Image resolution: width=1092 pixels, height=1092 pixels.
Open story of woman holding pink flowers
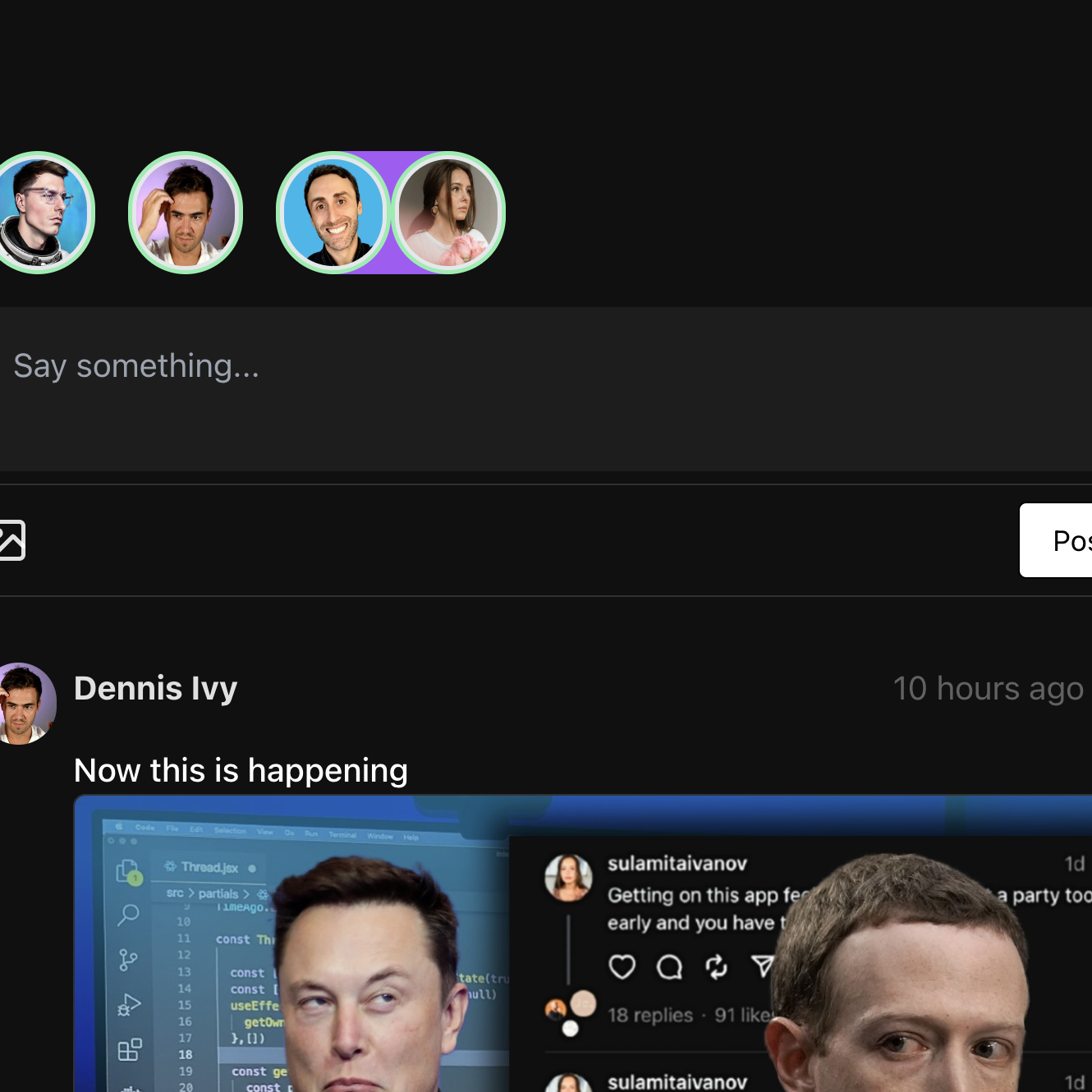(x=448, y=213)
